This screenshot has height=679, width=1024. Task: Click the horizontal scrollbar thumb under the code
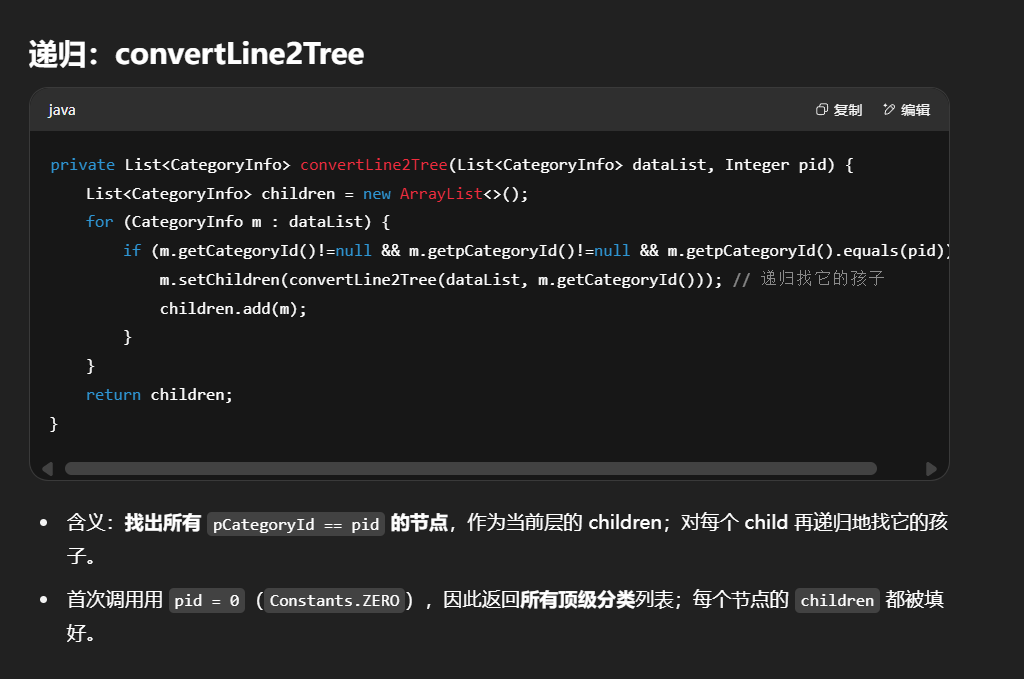pos(470,469)
